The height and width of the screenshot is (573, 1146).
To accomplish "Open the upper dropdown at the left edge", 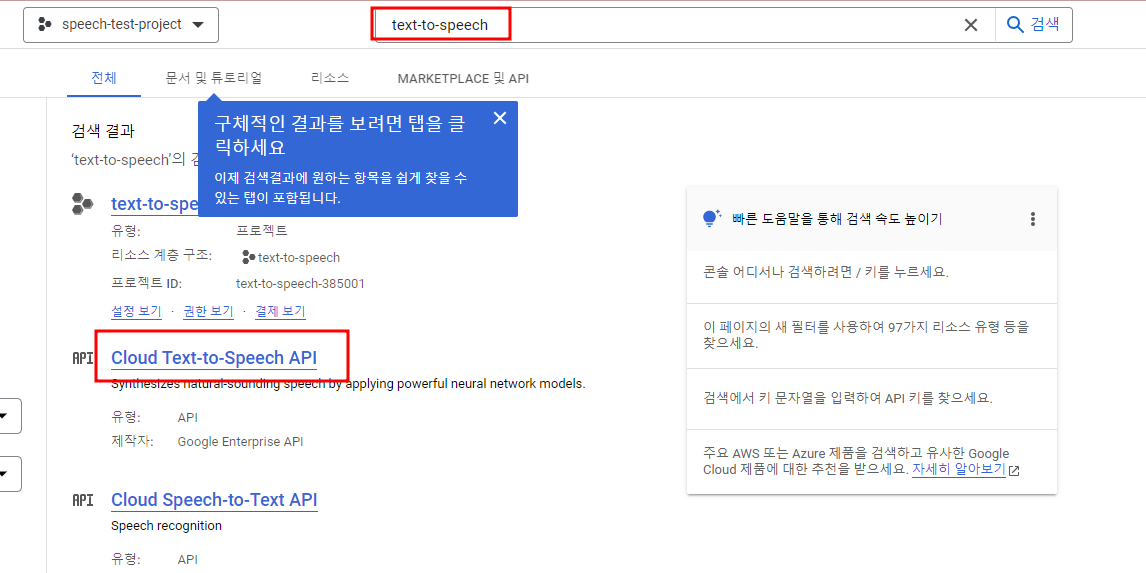I will coord(7,417).
